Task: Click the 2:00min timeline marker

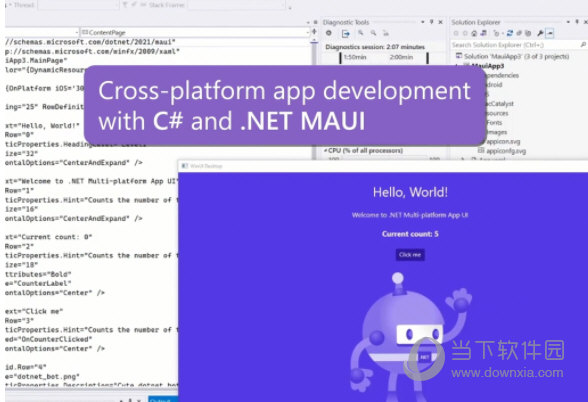Action: coord(401,57)
